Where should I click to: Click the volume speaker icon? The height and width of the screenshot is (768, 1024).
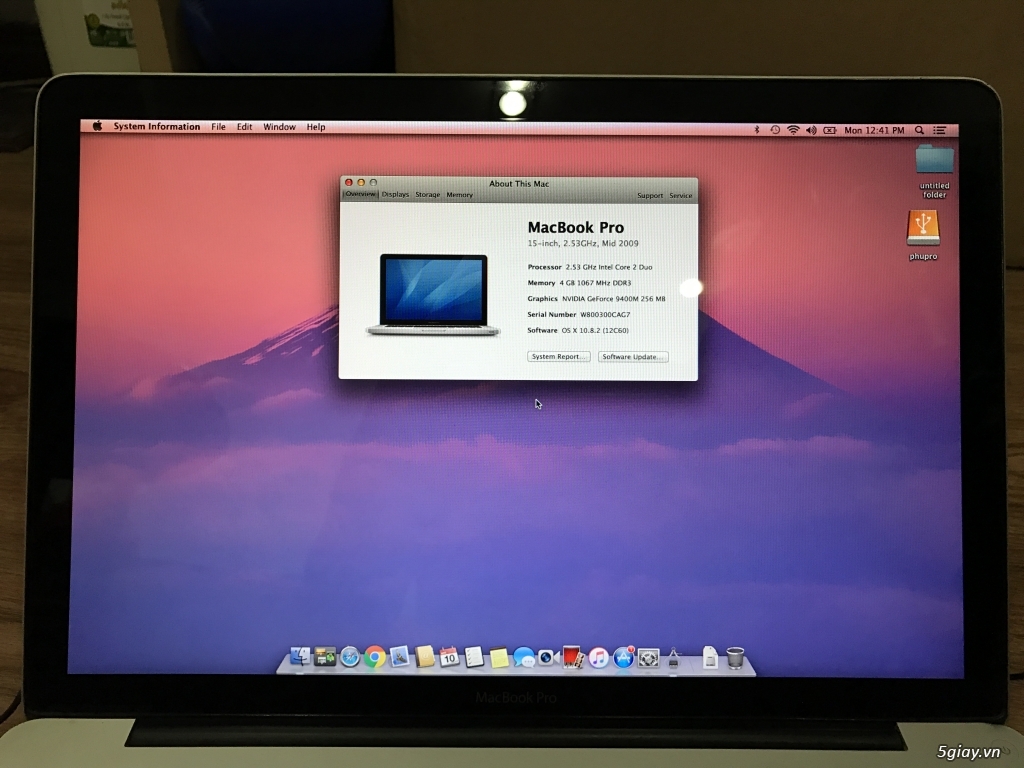(x=811, y=130)
